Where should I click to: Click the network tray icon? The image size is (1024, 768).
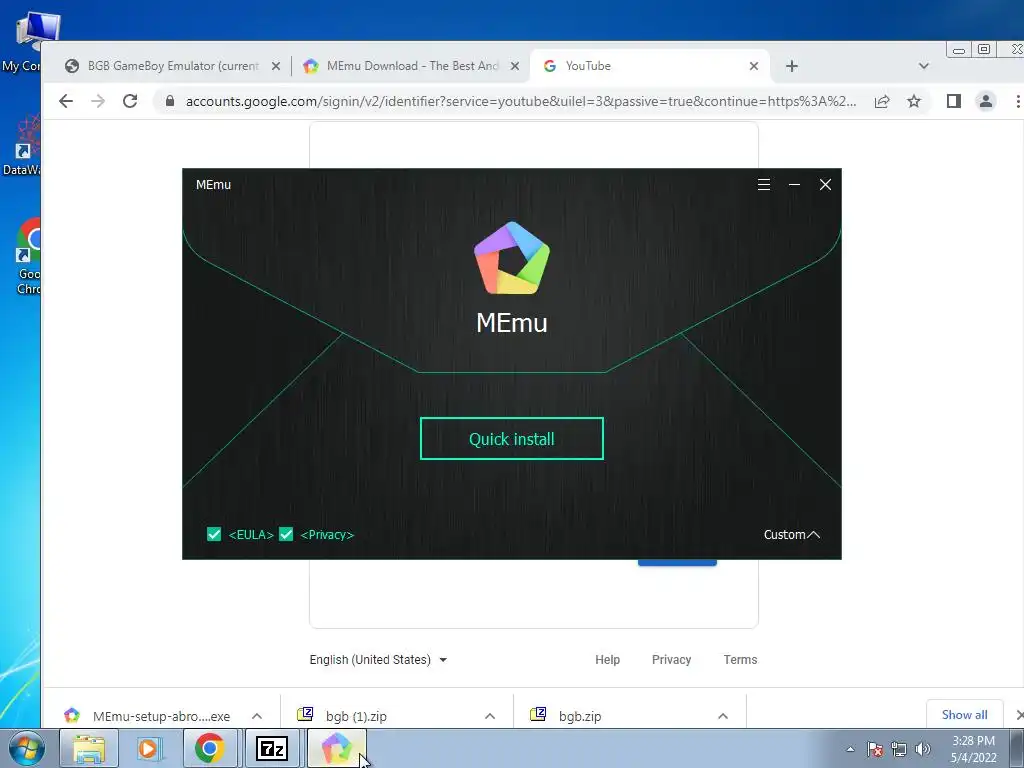pos(899,749)
